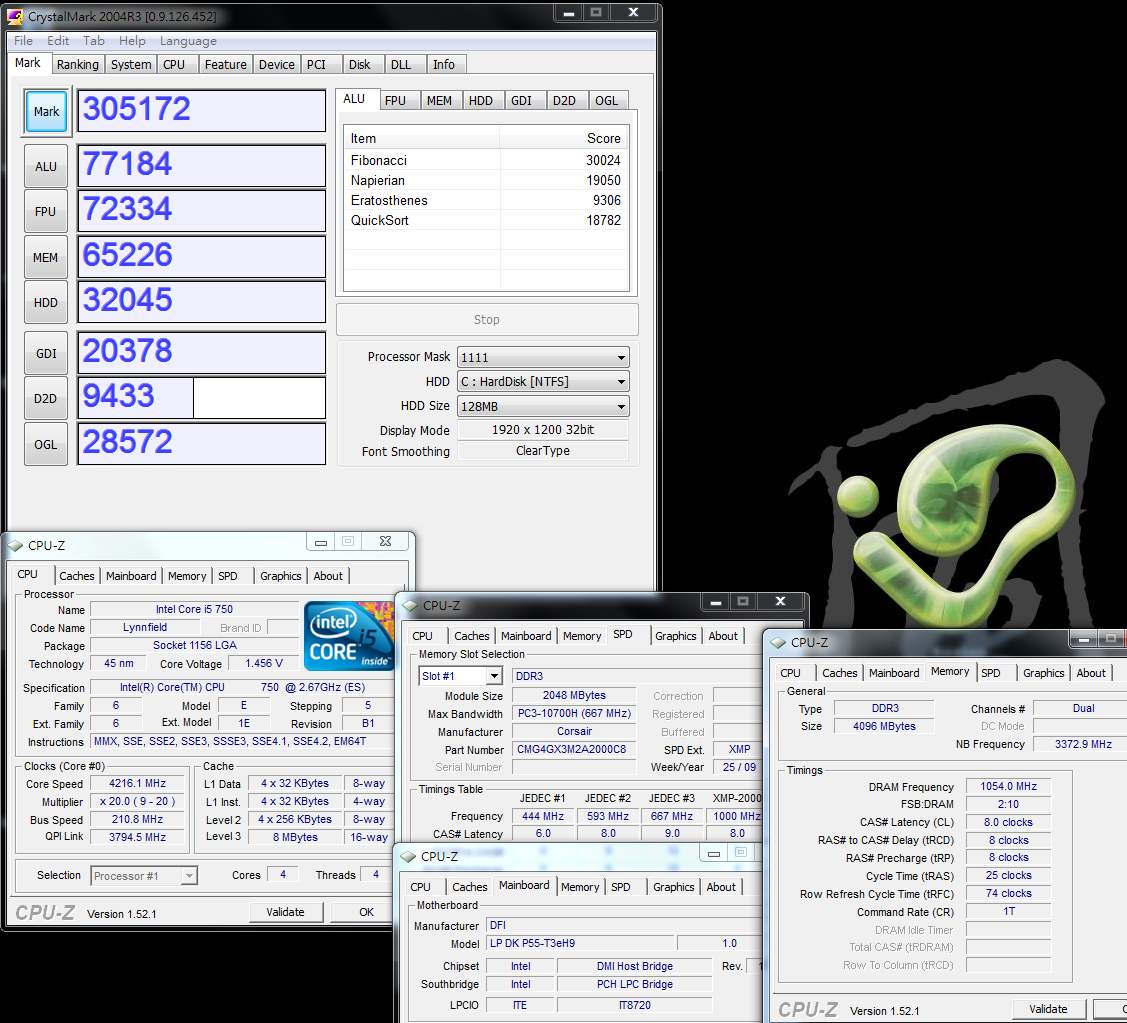Expand the HDD Size dropdown
The width and height of the screenshot is (1127, 1023).
pyautogui.click(x=621, y=406)
